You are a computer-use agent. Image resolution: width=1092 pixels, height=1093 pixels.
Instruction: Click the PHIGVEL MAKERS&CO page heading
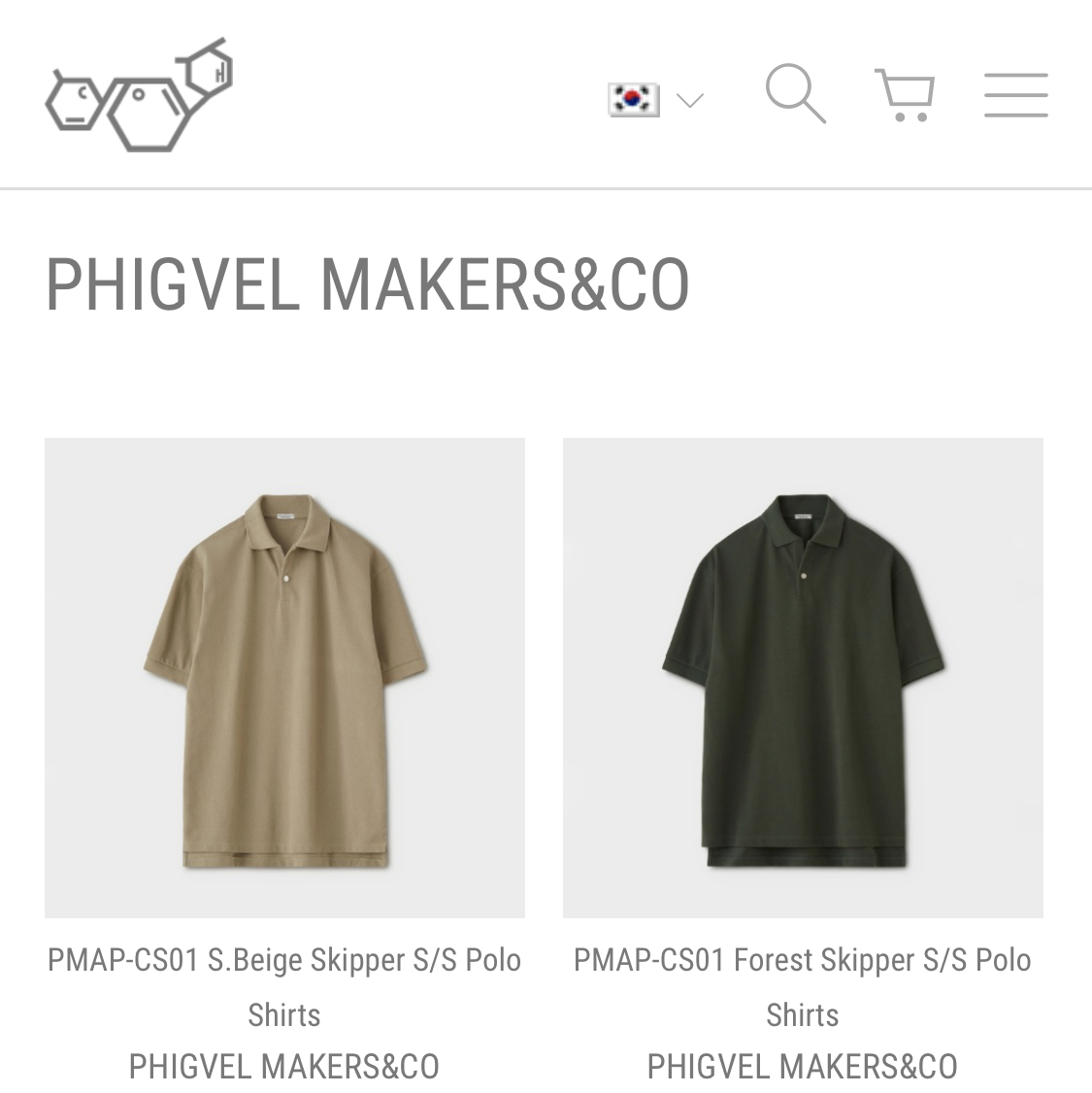367,283
